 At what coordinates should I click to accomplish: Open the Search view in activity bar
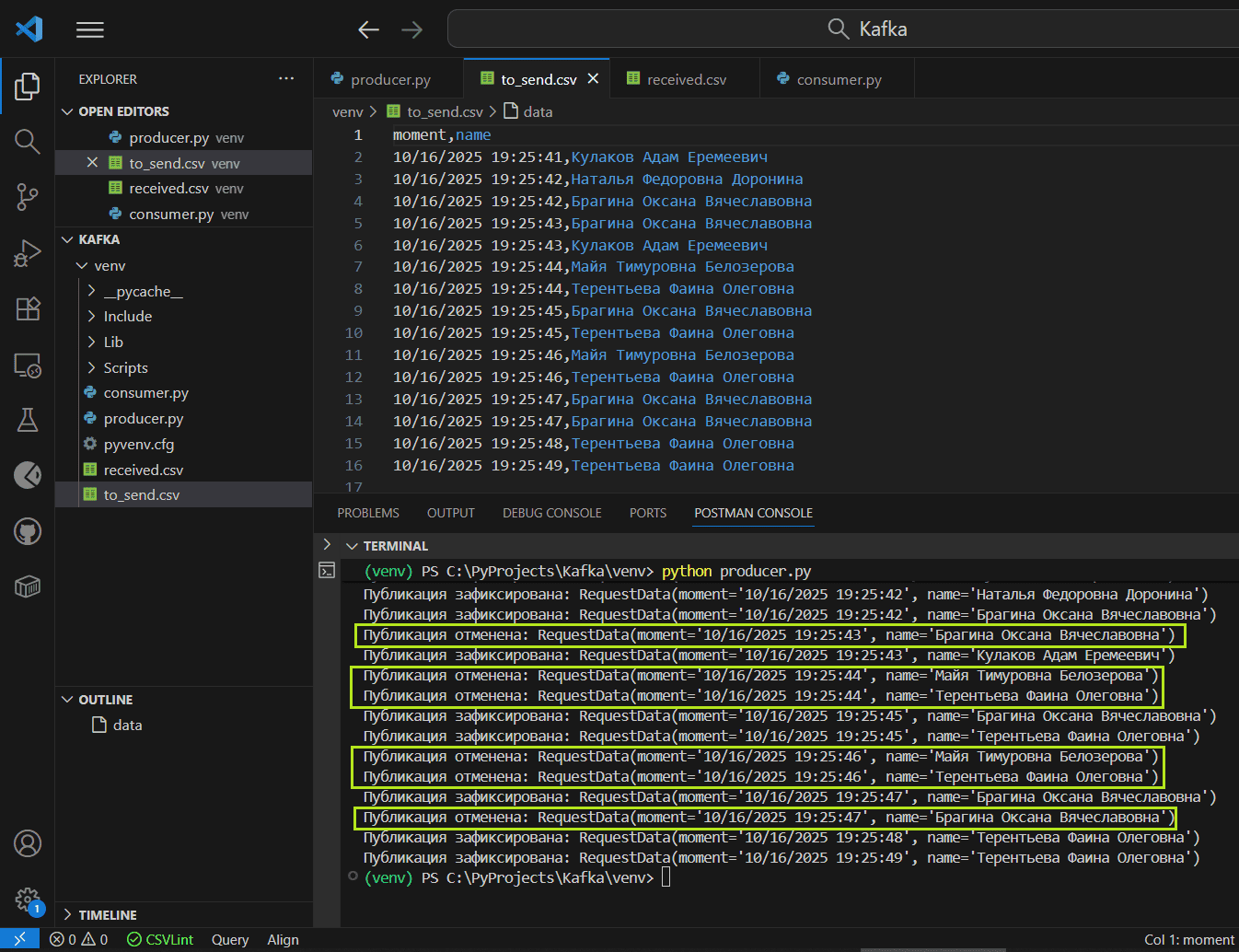point(28,141)
